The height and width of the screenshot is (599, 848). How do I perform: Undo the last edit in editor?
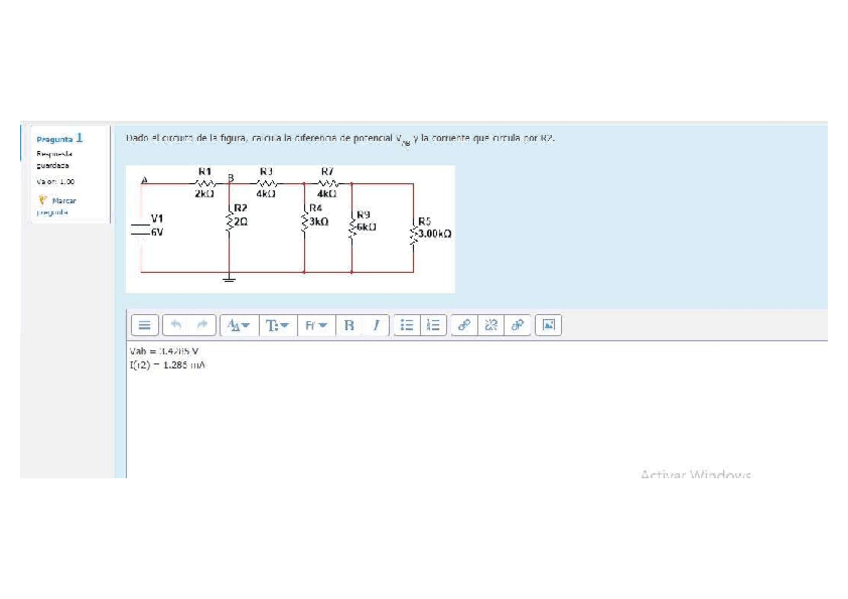[x=176, y=325]
